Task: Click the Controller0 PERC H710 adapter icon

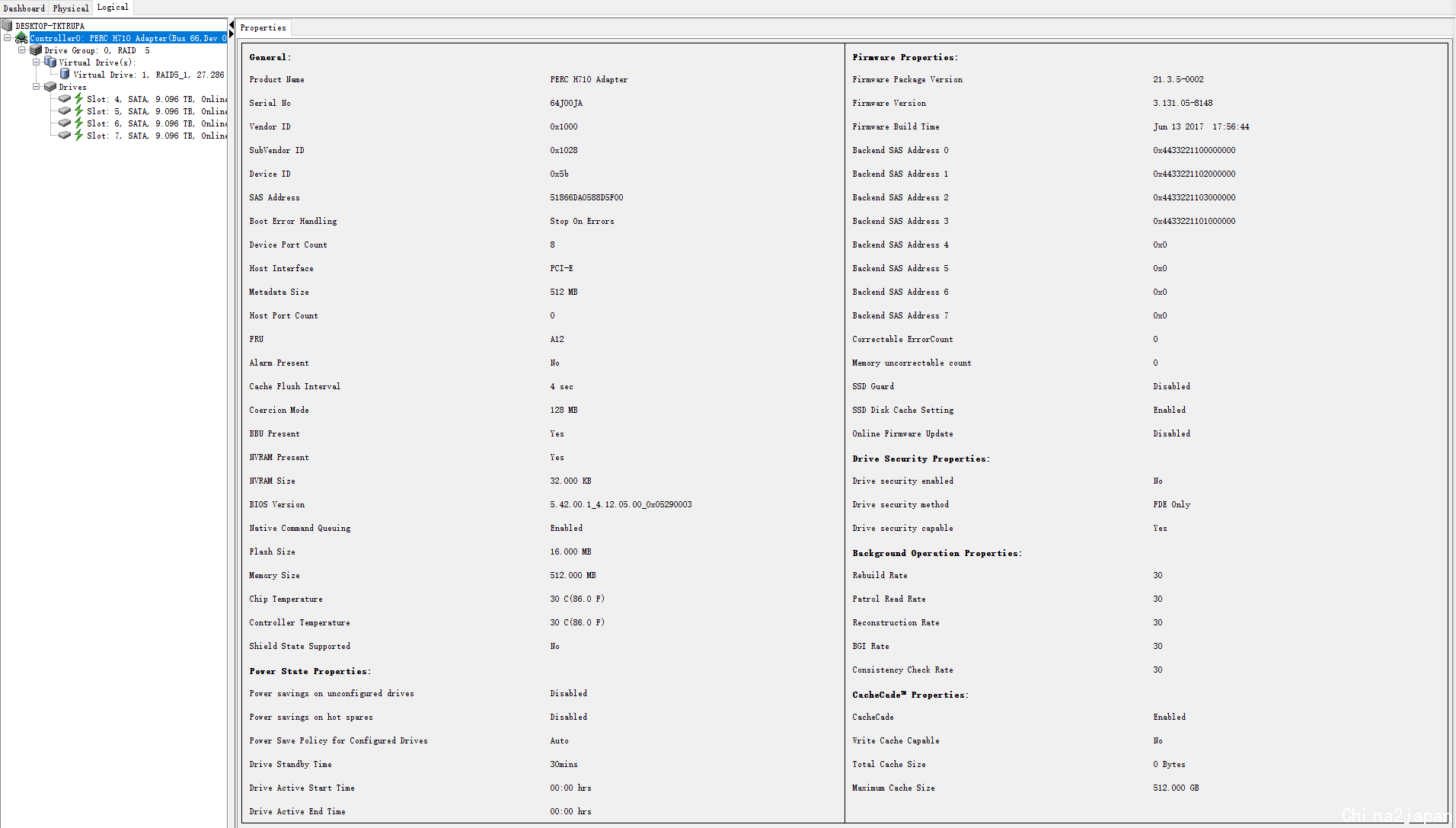Action: coord(21,38)
